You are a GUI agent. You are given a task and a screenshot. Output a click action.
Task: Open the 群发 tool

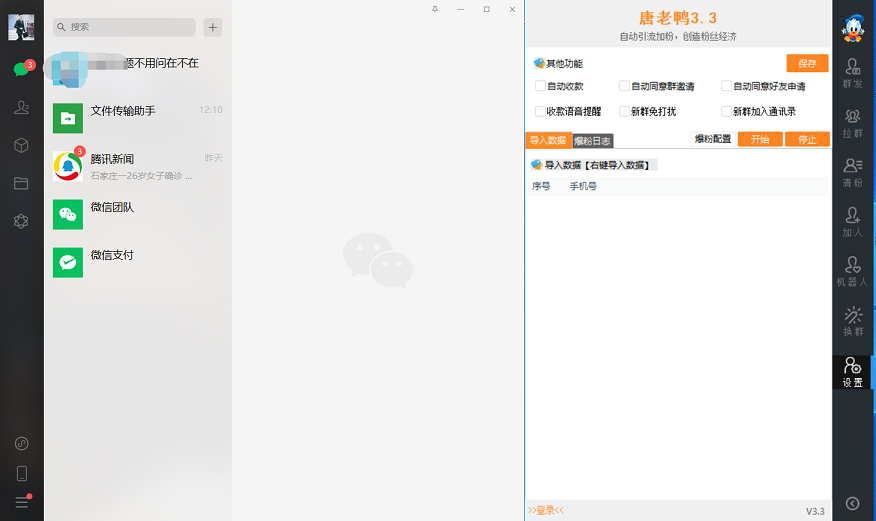(853, 73)
